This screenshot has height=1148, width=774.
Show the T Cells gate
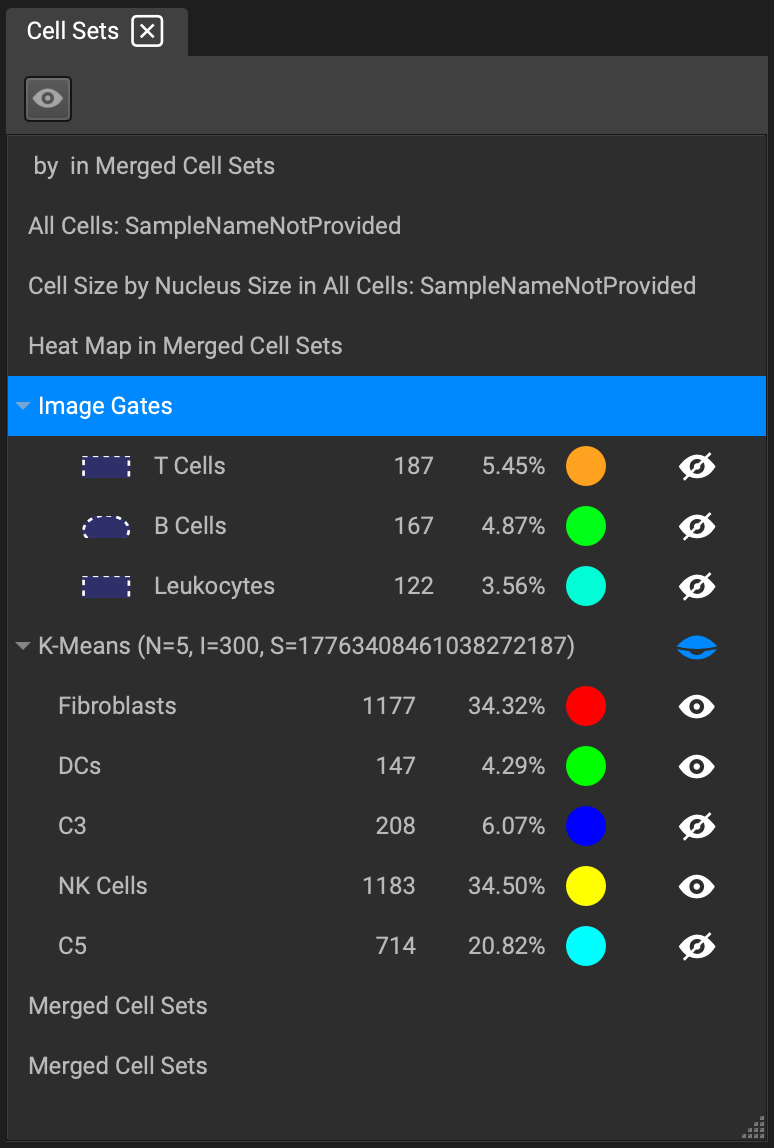[x=696, y=466]
